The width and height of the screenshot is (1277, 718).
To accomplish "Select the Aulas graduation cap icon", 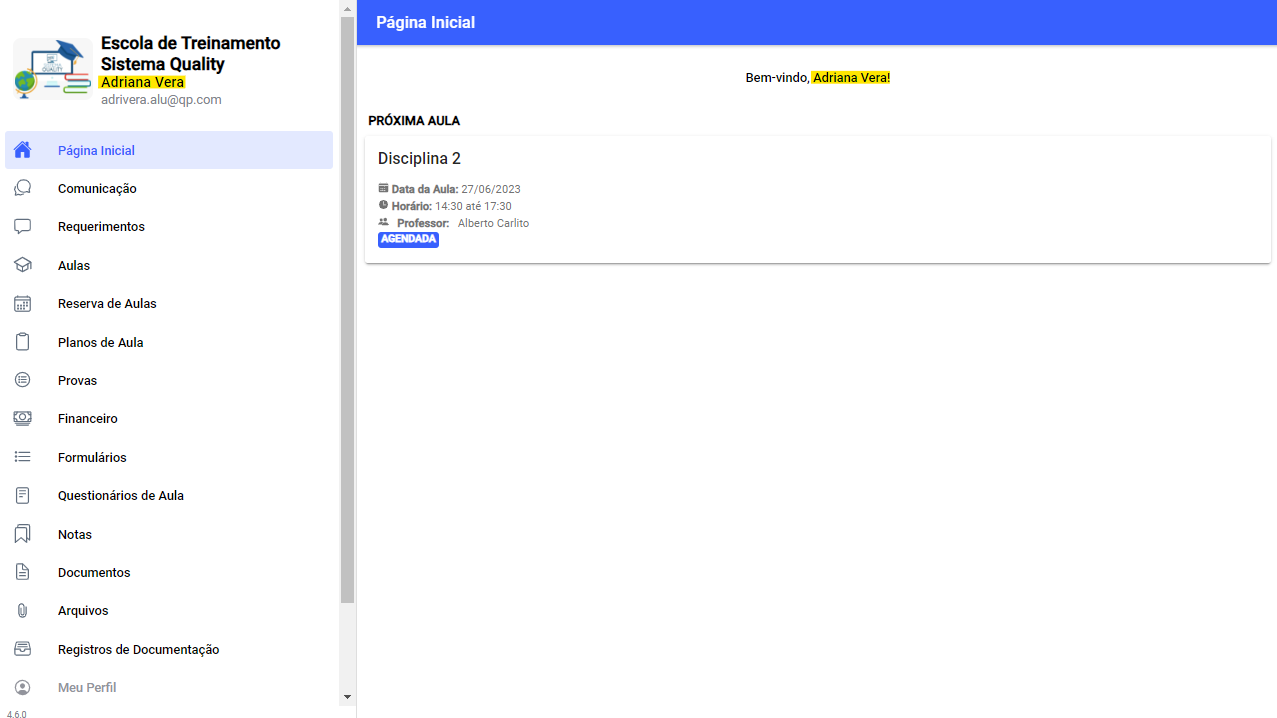I will [22, 265].
